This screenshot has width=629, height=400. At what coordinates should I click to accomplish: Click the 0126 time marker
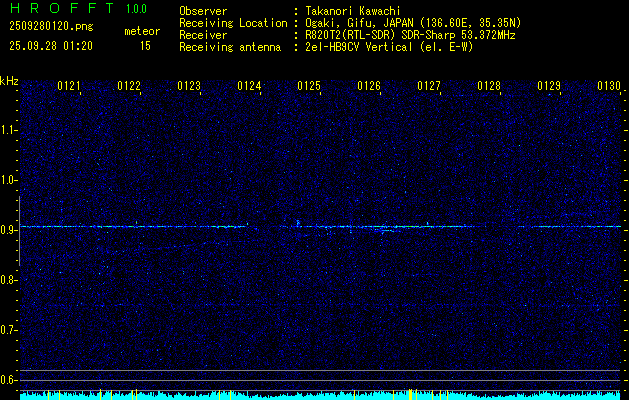[x=369, y=86]
